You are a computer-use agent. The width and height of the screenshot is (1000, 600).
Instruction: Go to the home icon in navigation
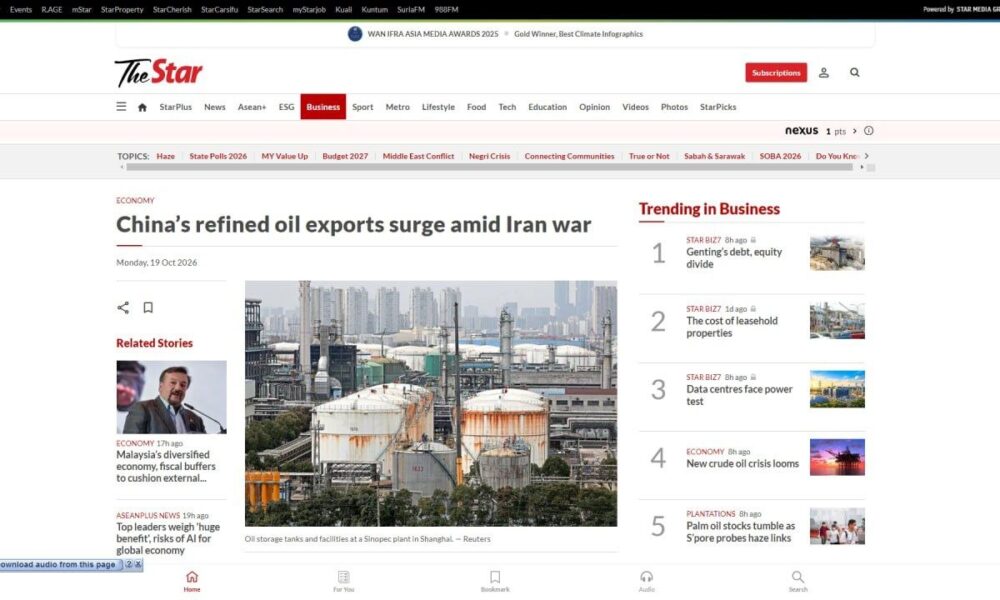coord(142,107)
